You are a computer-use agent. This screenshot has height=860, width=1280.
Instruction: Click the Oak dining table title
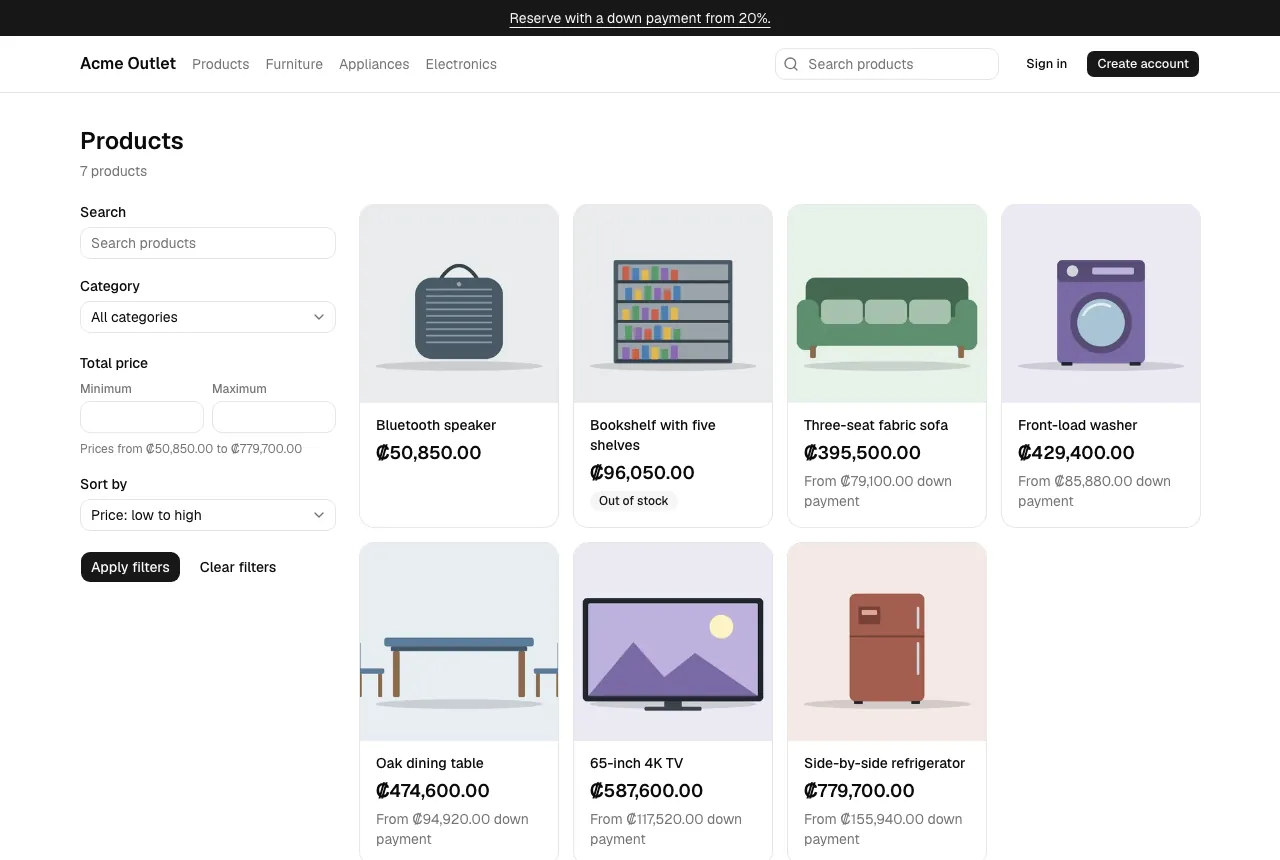tap(430, 763)
